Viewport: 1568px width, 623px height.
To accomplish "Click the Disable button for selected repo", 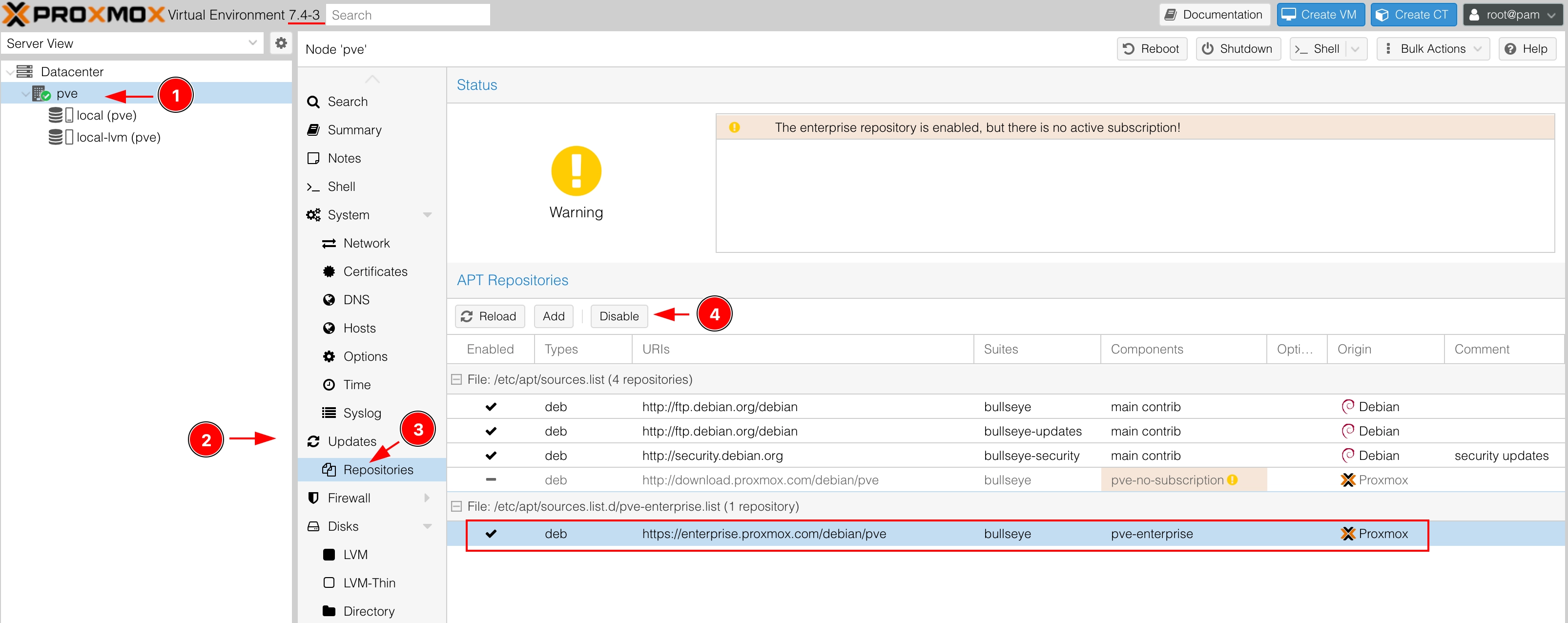I will (617, 316).
